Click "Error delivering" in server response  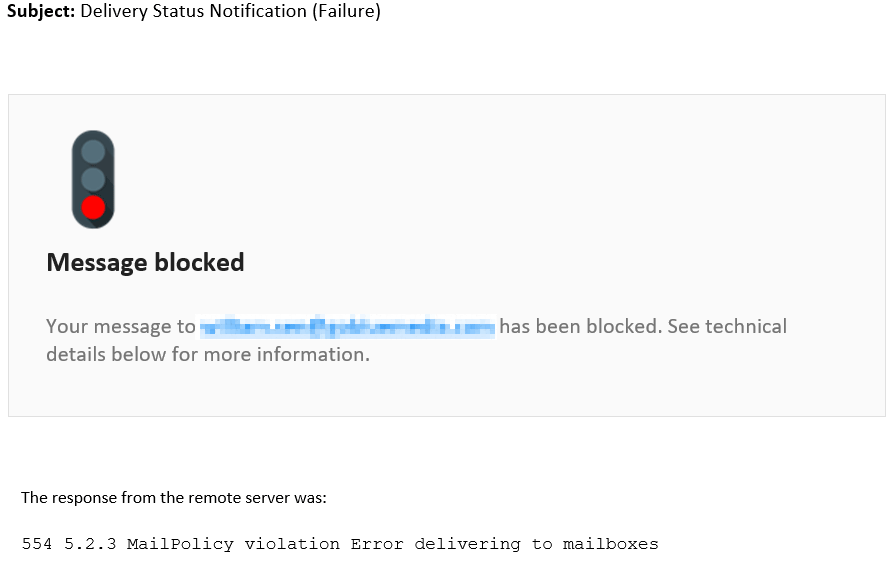(x=436, y=544)
